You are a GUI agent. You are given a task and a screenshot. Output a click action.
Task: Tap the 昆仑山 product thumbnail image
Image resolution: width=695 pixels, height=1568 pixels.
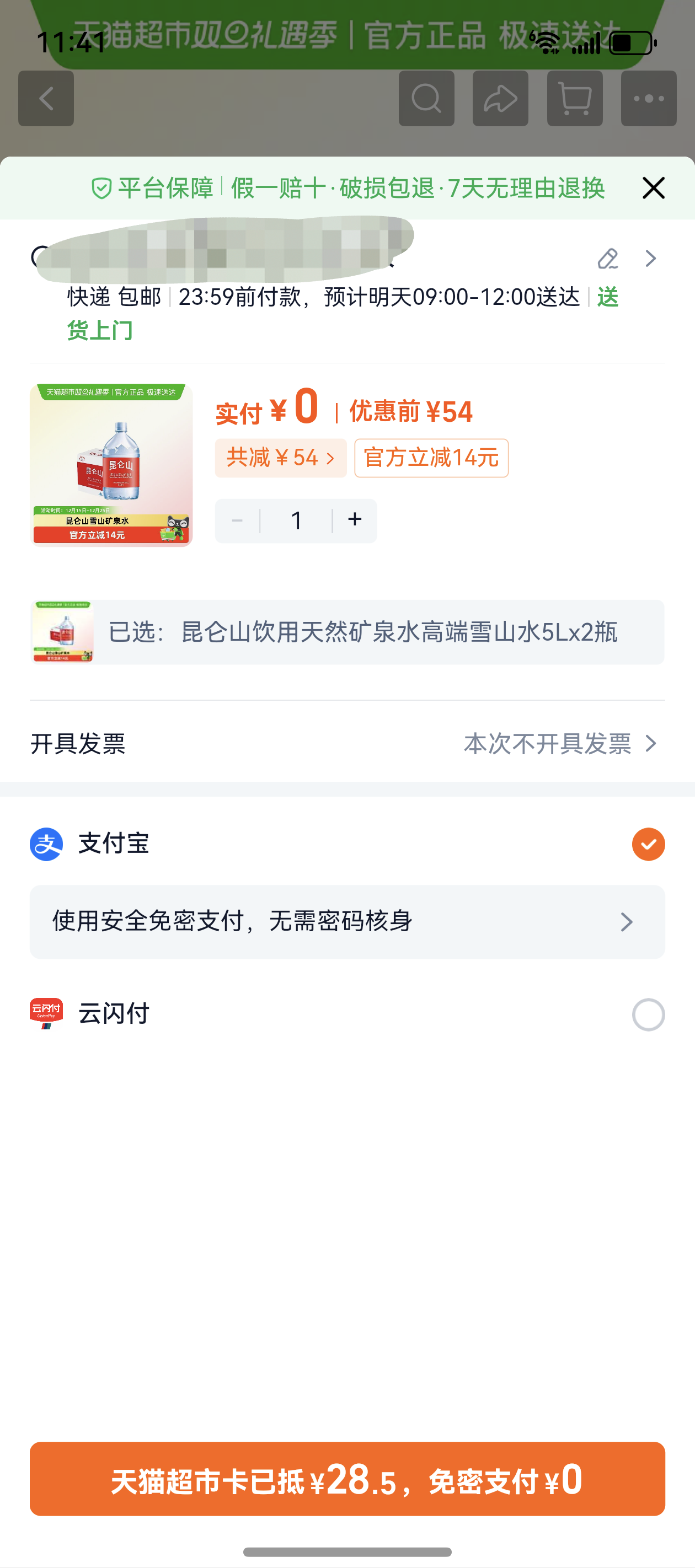tap(111, 465)
